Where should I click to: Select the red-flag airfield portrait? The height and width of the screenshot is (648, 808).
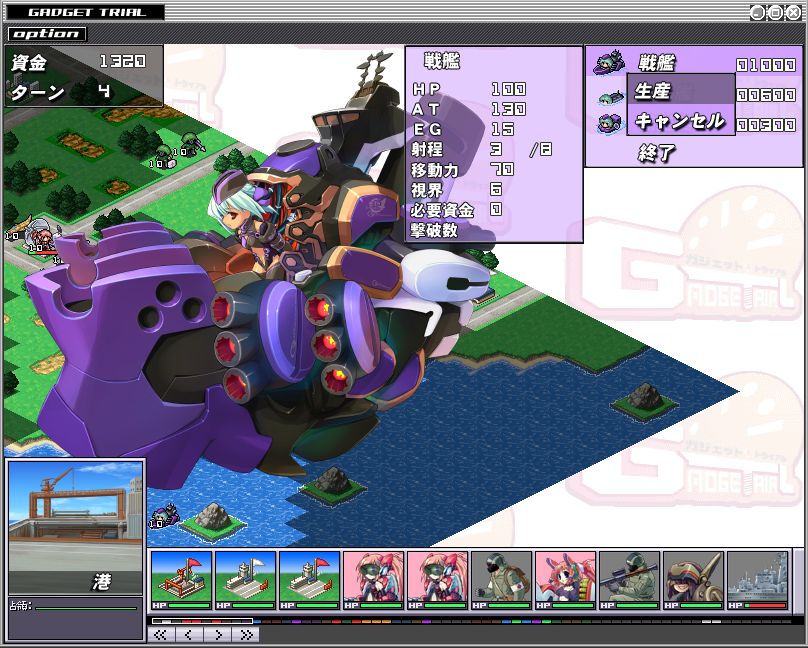[x=309, y=580]
